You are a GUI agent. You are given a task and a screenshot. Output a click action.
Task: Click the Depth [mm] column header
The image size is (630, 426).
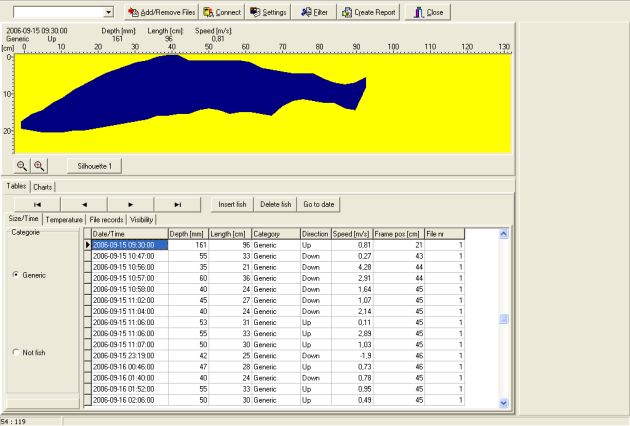pyautogui.click(x=188, y=233)
